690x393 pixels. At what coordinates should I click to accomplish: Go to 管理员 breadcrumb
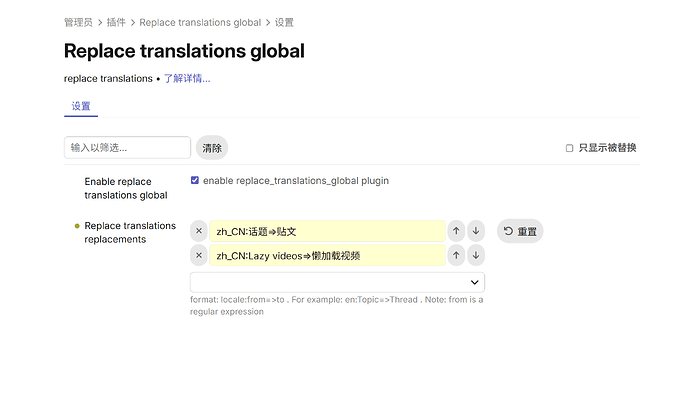point(78,22)
